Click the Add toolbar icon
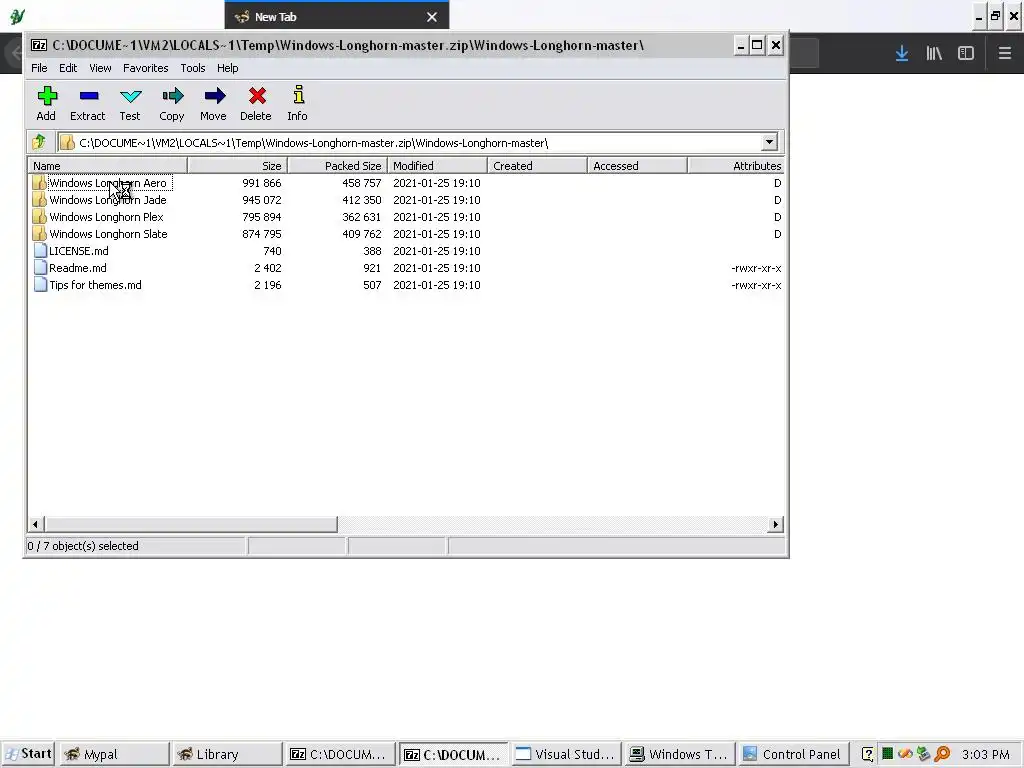This screenshot has width=1024, height=768. 46,97
